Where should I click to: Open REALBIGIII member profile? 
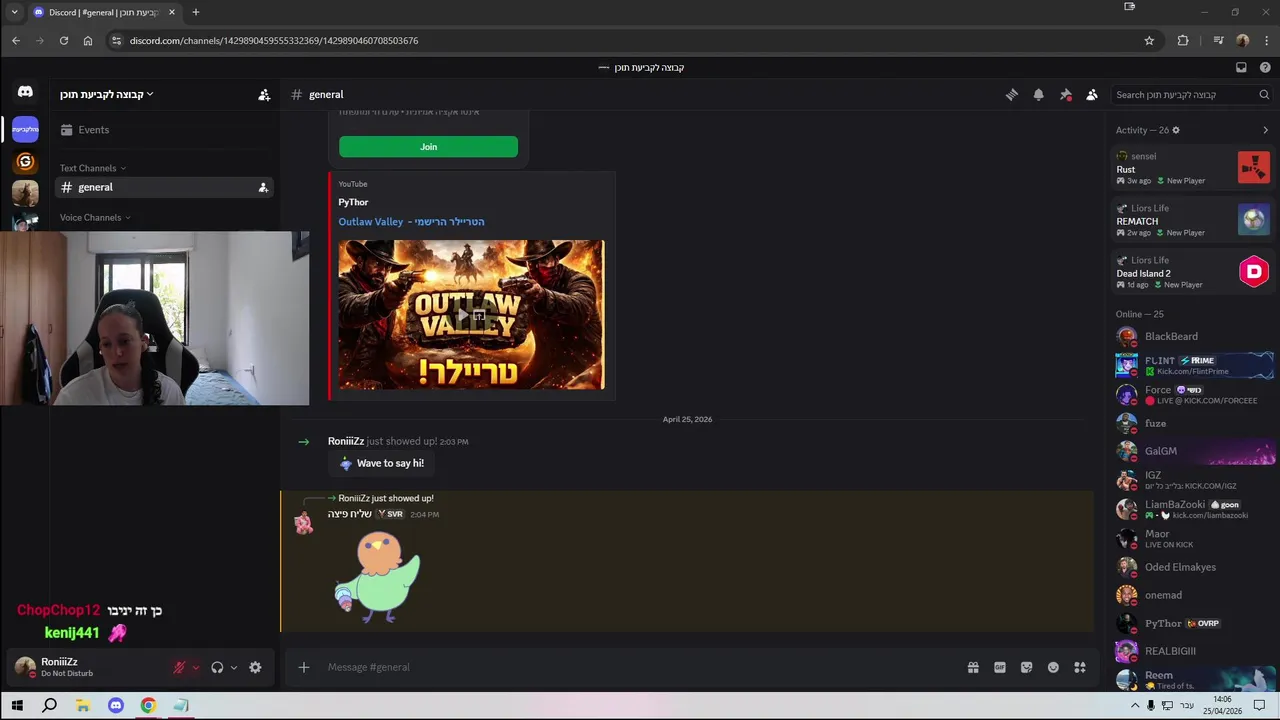(1193, 651)
